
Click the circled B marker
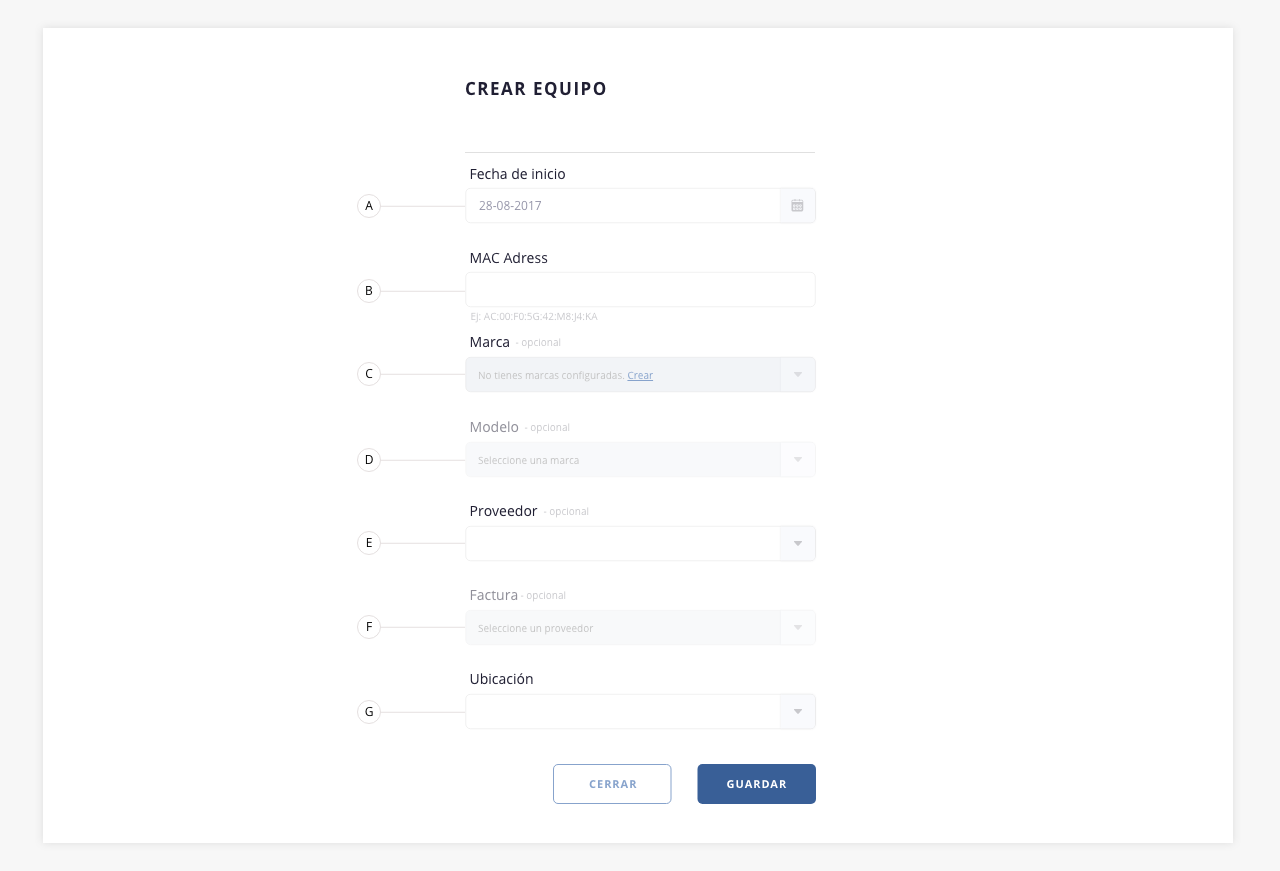pyautogui.click(x=369, y=291)
